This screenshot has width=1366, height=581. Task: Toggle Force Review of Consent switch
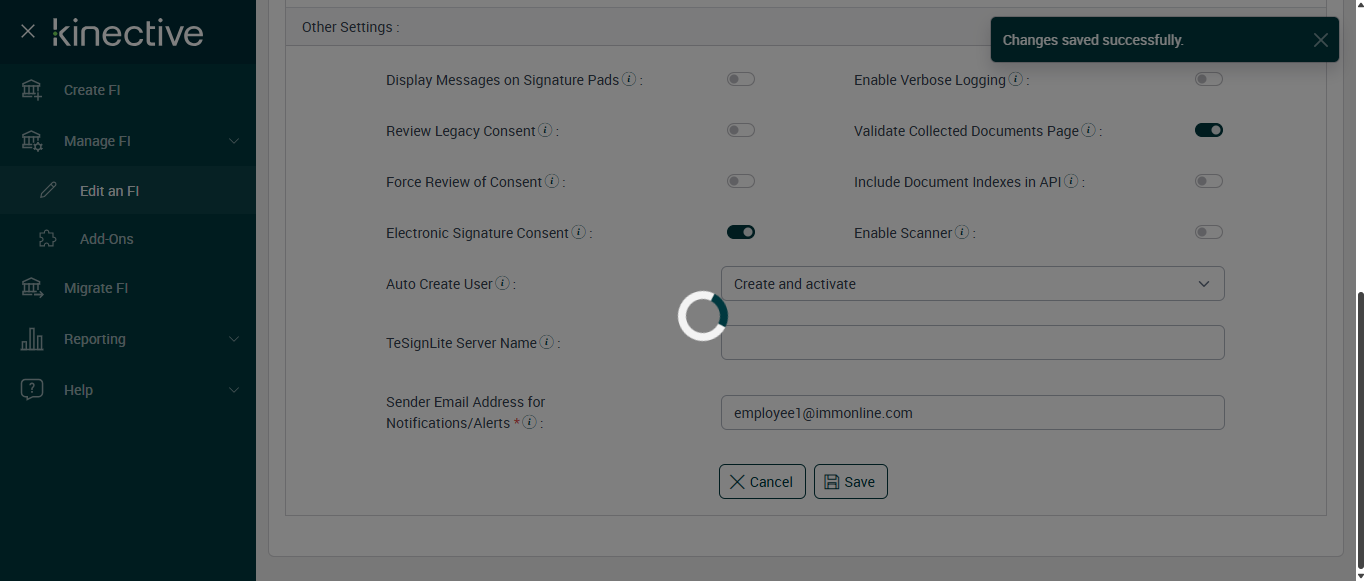click(741, 181)
